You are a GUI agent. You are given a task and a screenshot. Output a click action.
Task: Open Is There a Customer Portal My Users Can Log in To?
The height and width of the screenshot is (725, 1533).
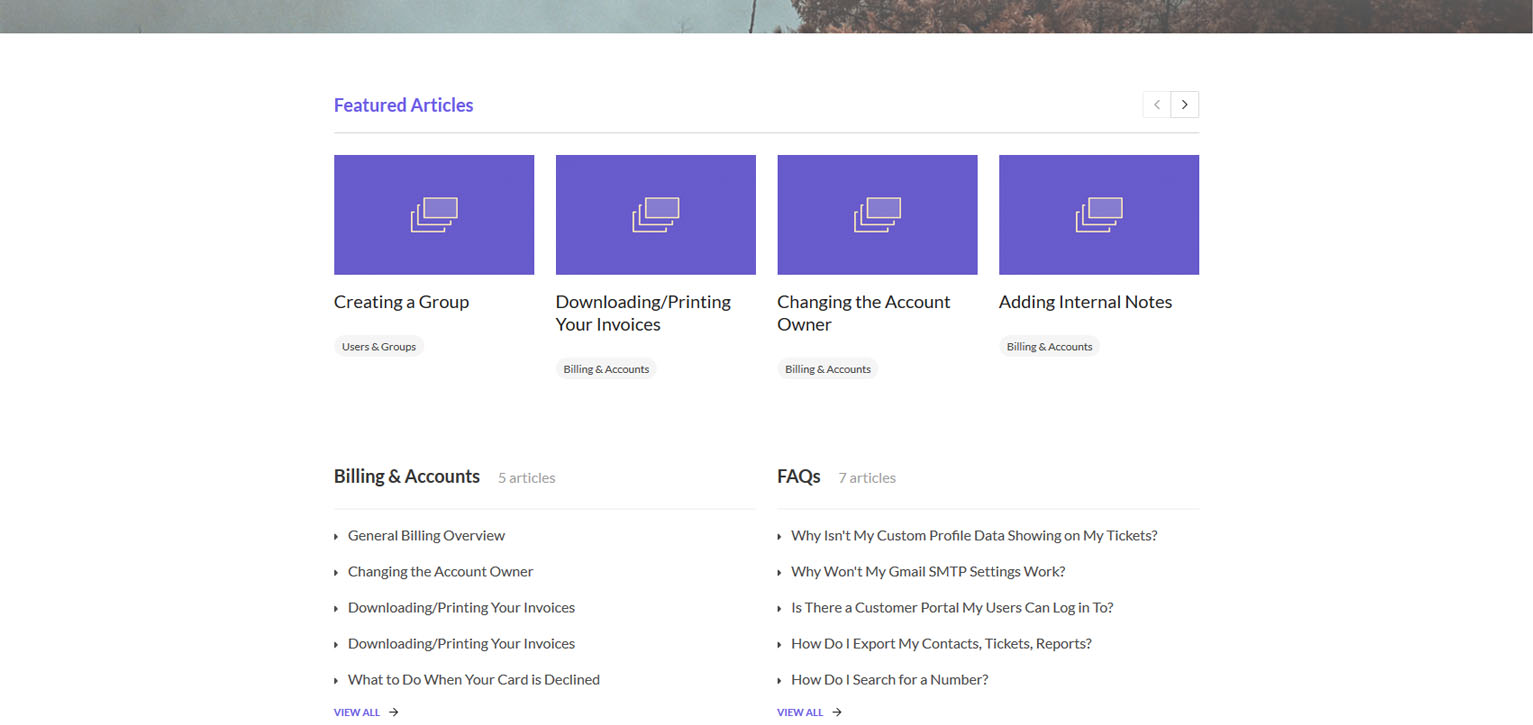953,607
